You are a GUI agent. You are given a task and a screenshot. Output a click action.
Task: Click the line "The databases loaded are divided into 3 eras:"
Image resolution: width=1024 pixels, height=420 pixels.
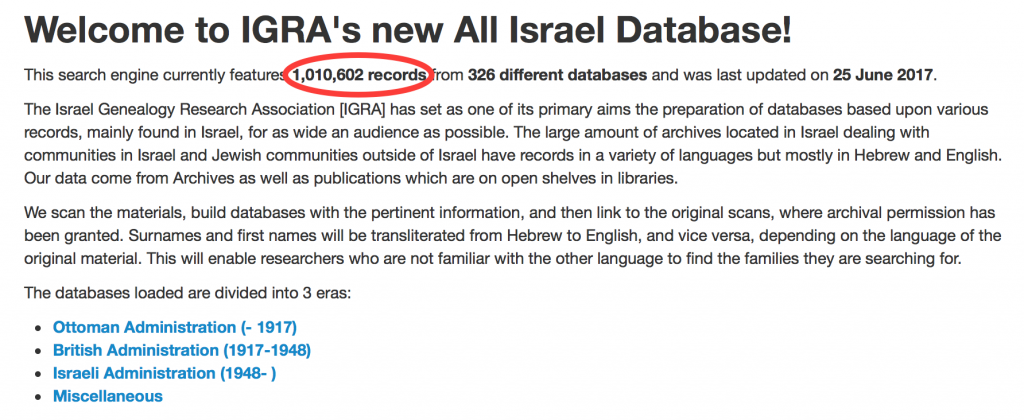coord(186,292)
